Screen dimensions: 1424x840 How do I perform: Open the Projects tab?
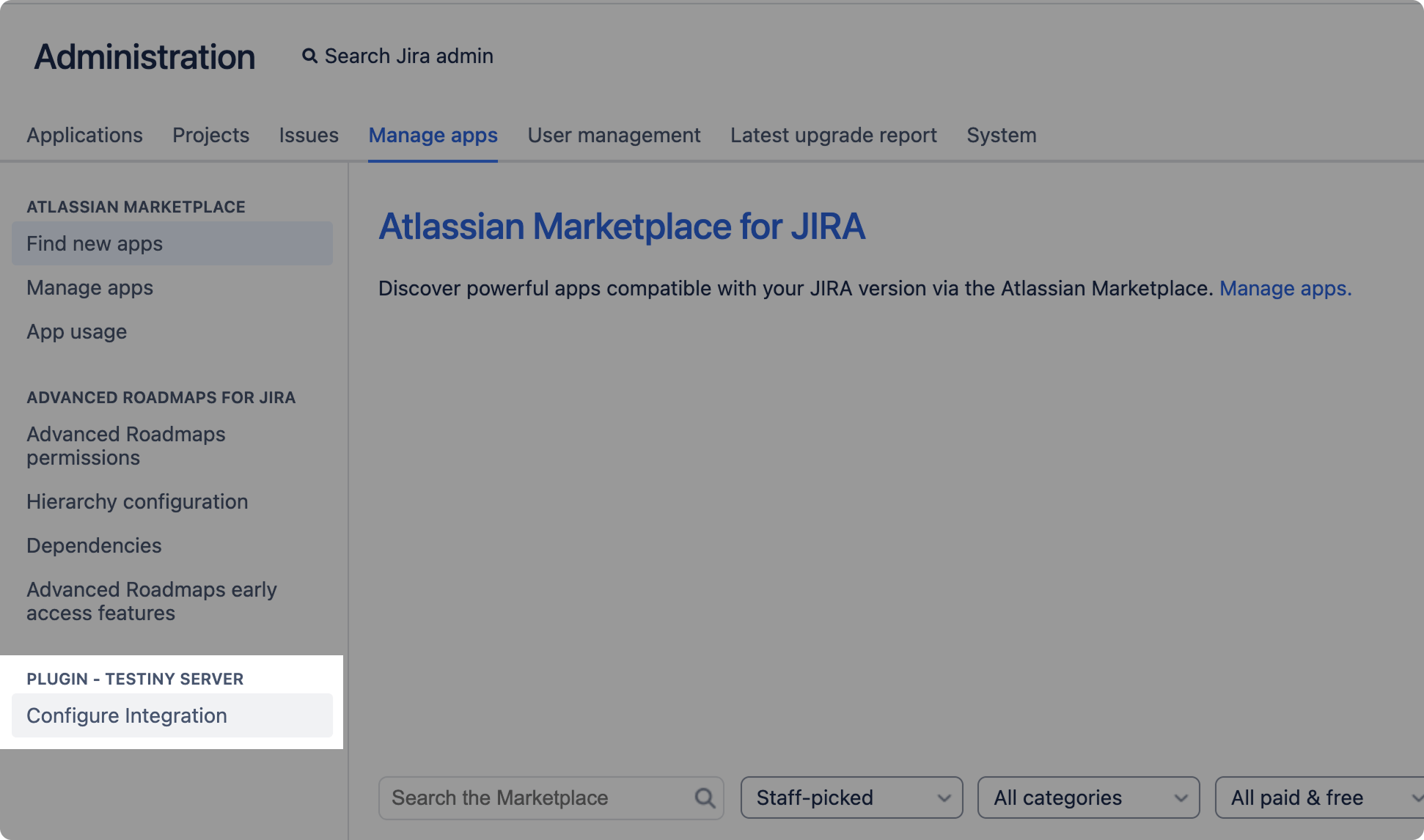(x=210, y=136)
